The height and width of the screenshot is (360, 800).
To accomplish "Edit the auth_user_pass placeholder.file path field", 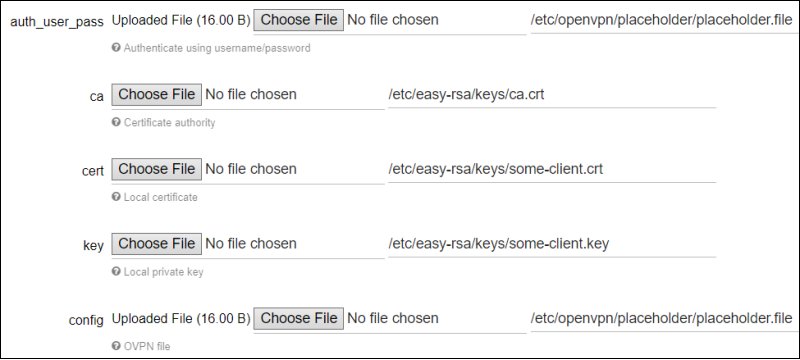I will 664,20.
